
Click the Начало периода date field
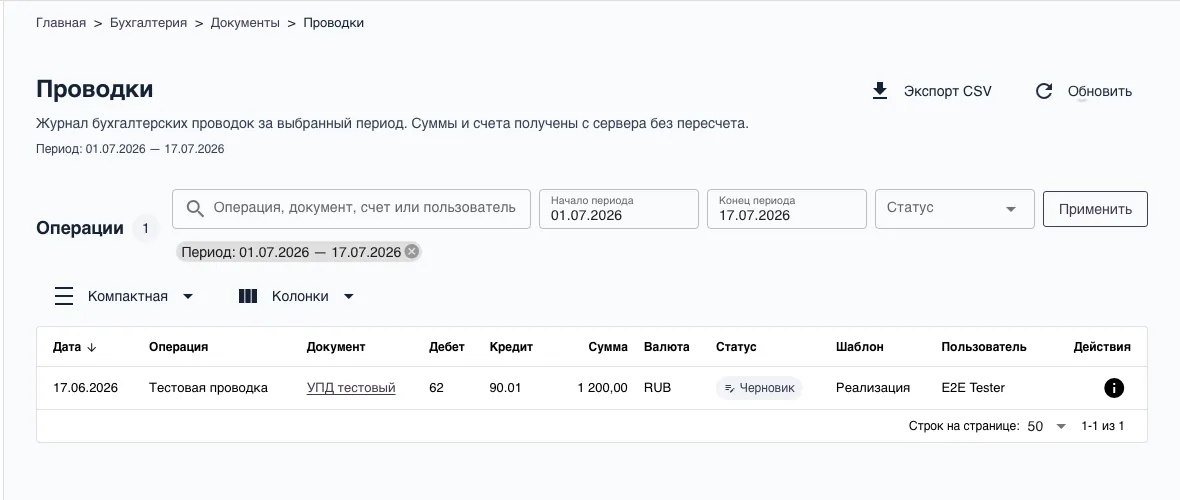pos(619,209)
